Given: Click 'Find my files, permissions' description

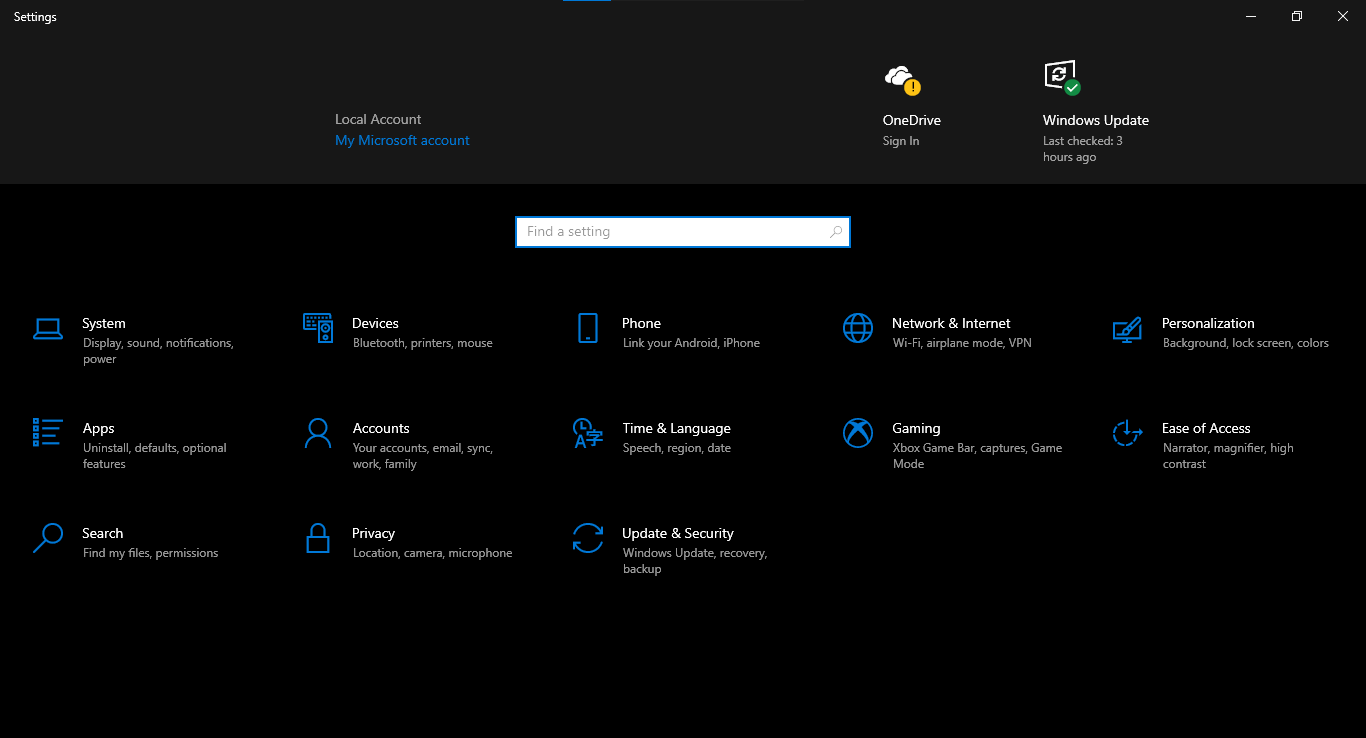Looking at the screenshot, I should point(151,553).
